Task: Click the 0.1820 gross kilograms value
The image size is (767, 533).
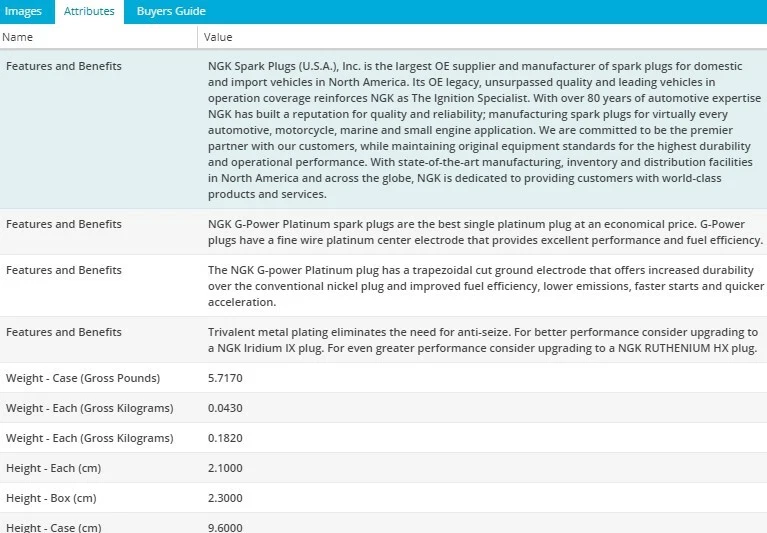Action: coord(225,438)
